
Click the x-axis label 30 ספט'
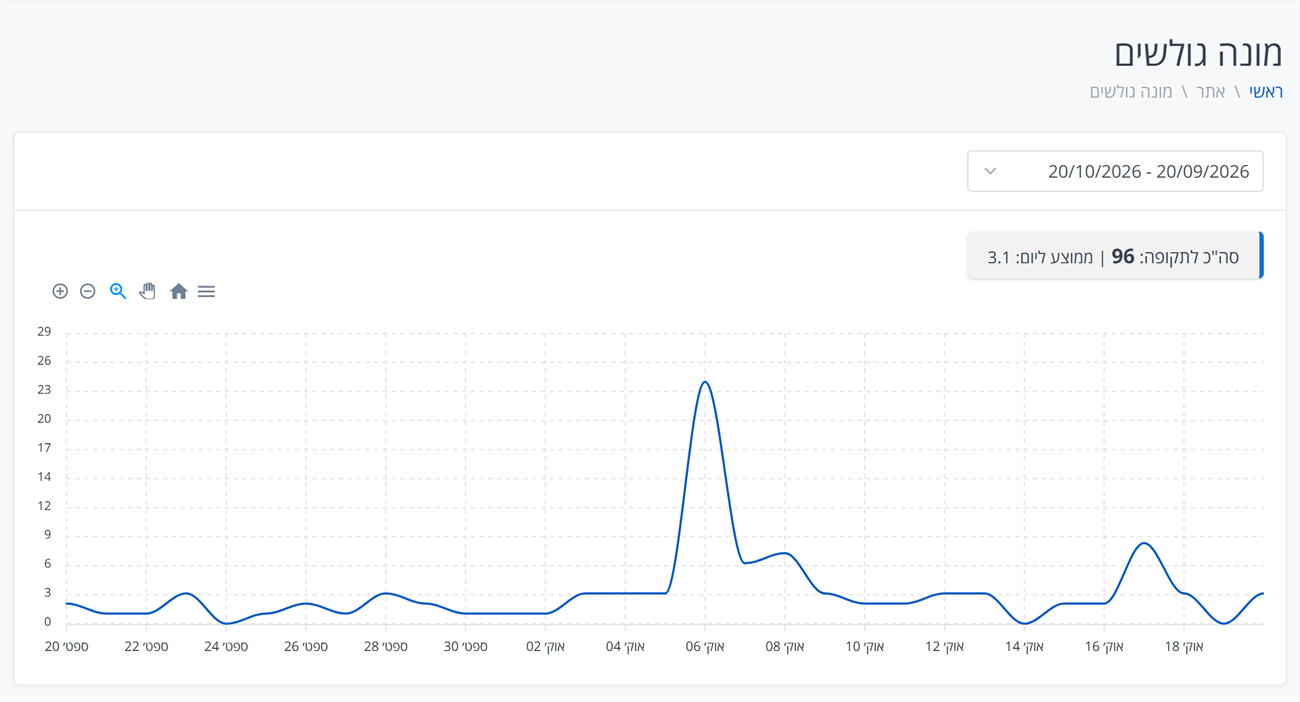click(466, 647)
